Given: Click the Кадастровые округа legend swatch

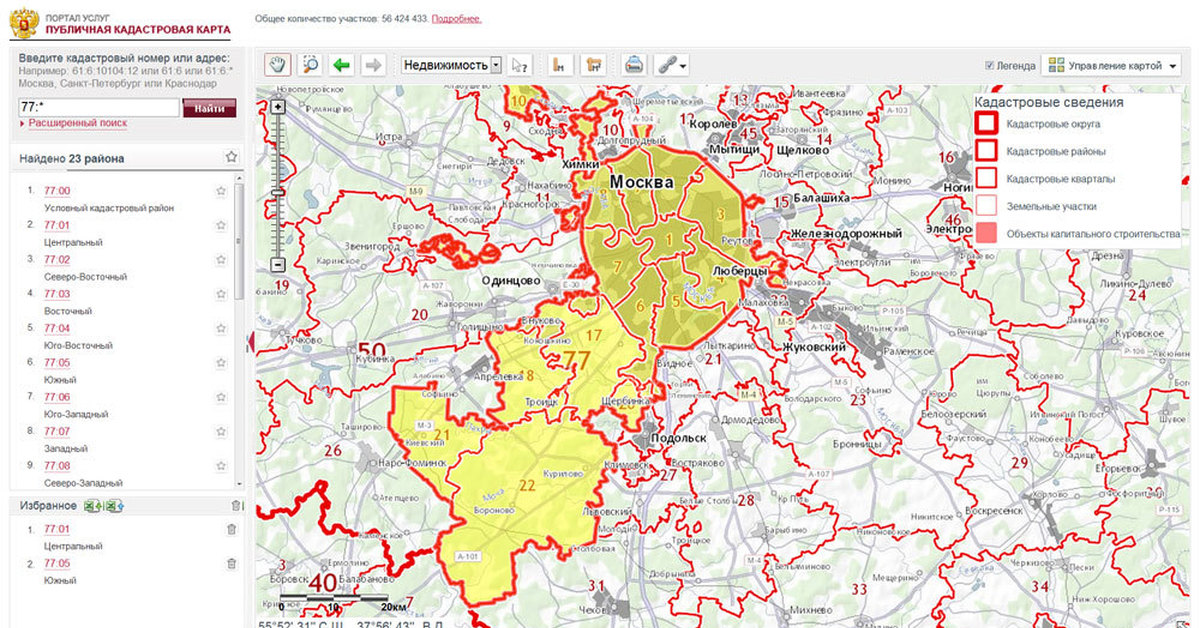Looking at the screenshot, I should [x=986, y=124].
